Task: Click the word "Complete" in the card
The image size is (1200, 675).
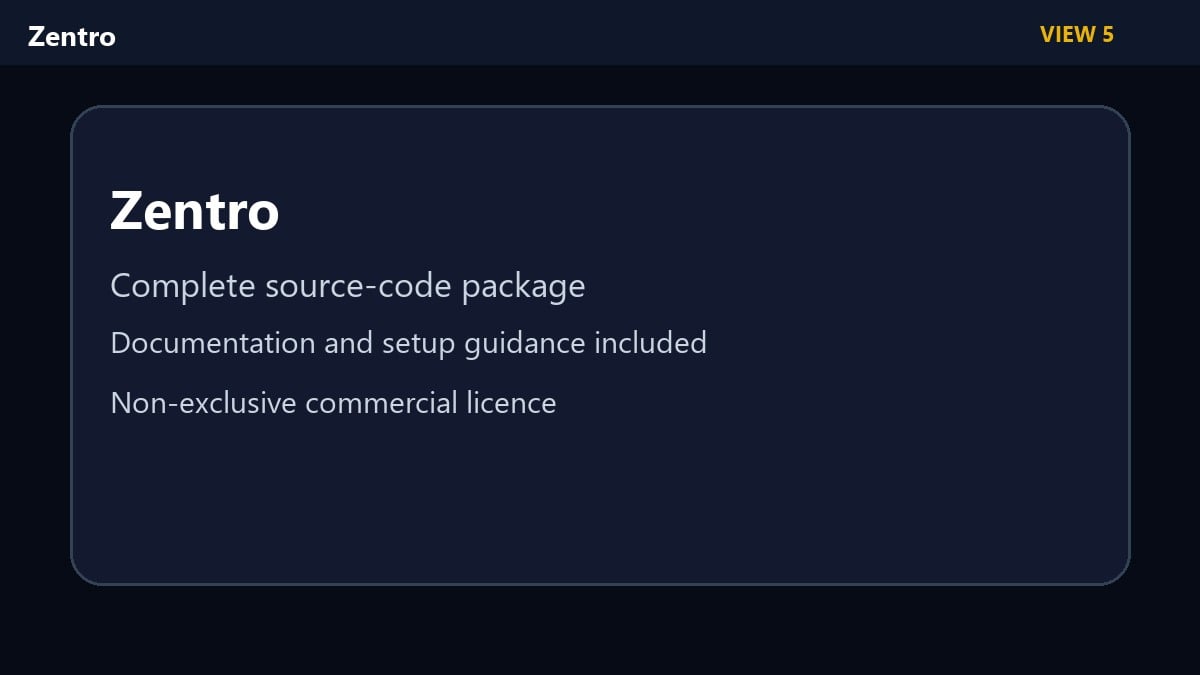Action: coord(183,287)
